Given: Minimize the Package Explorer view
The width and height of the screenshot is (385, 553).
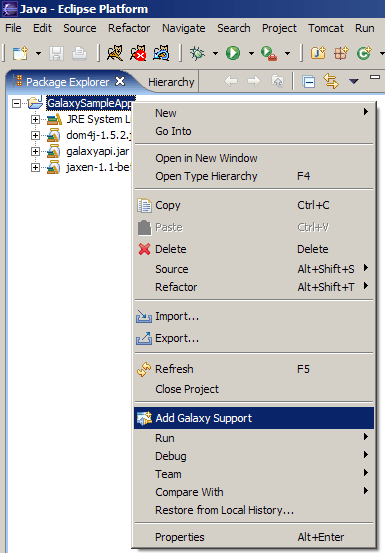Looking at the screenshot, I should 375,77.
